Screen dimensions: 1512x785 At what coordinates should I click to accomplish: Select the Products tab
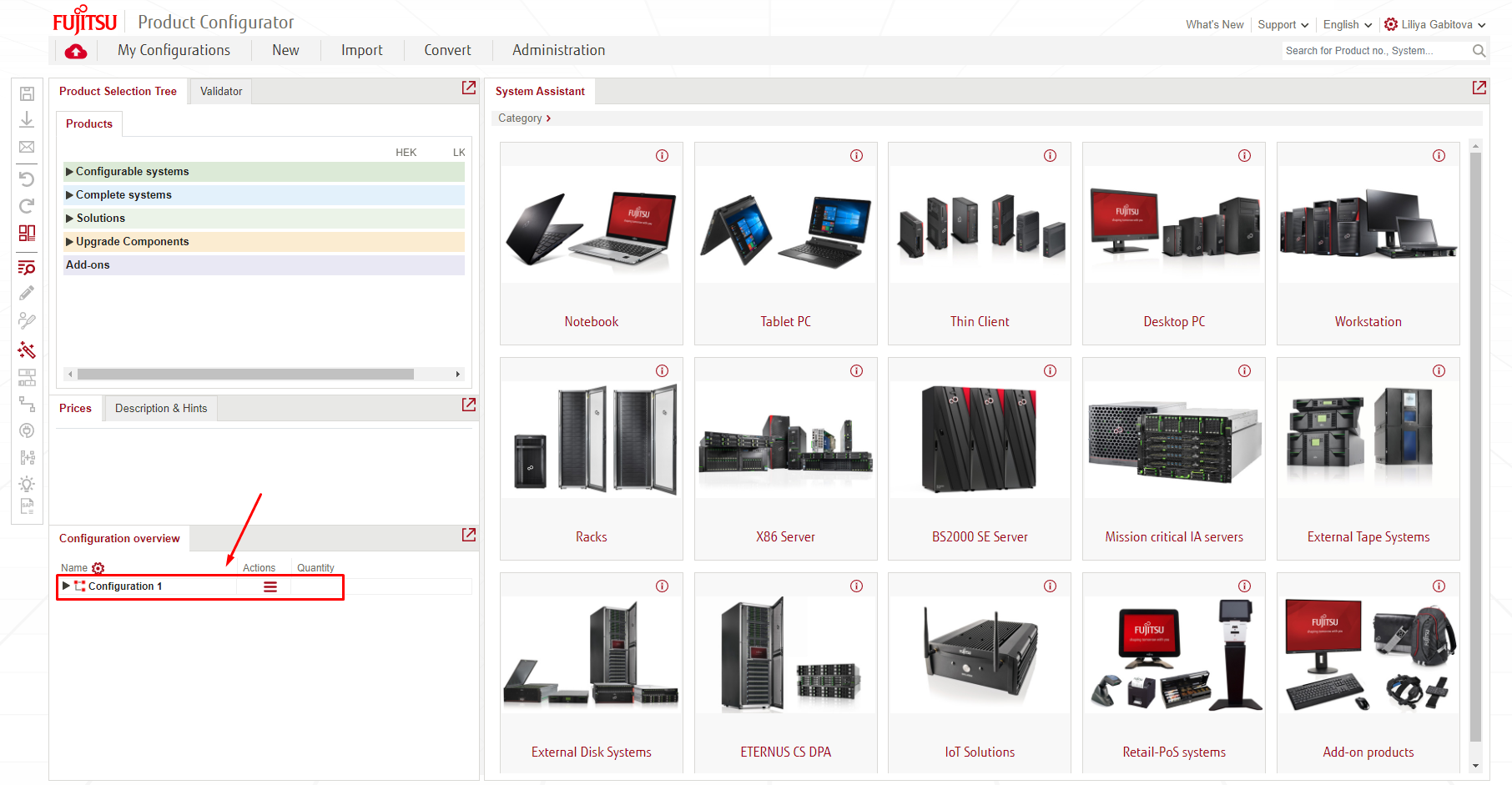coord(89,124)
